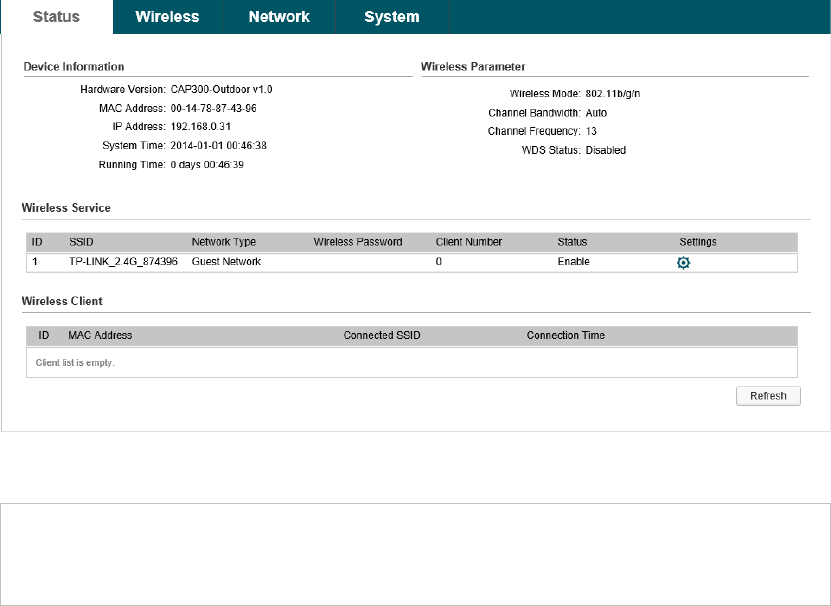Select IP address 192.168.0.31
This screenshot has width=831, height=606.
point(200,127)
